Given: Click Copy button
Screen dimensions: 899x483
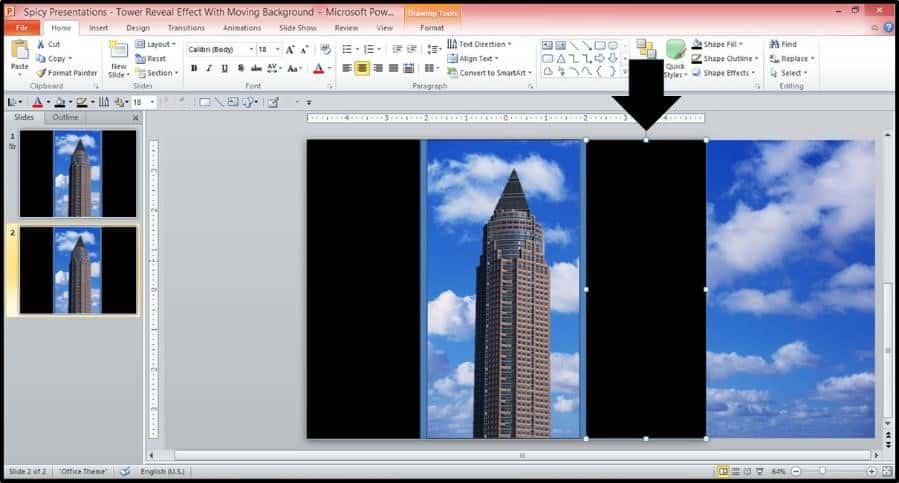Looking at the screenshot, I should (x=54, y=59).
